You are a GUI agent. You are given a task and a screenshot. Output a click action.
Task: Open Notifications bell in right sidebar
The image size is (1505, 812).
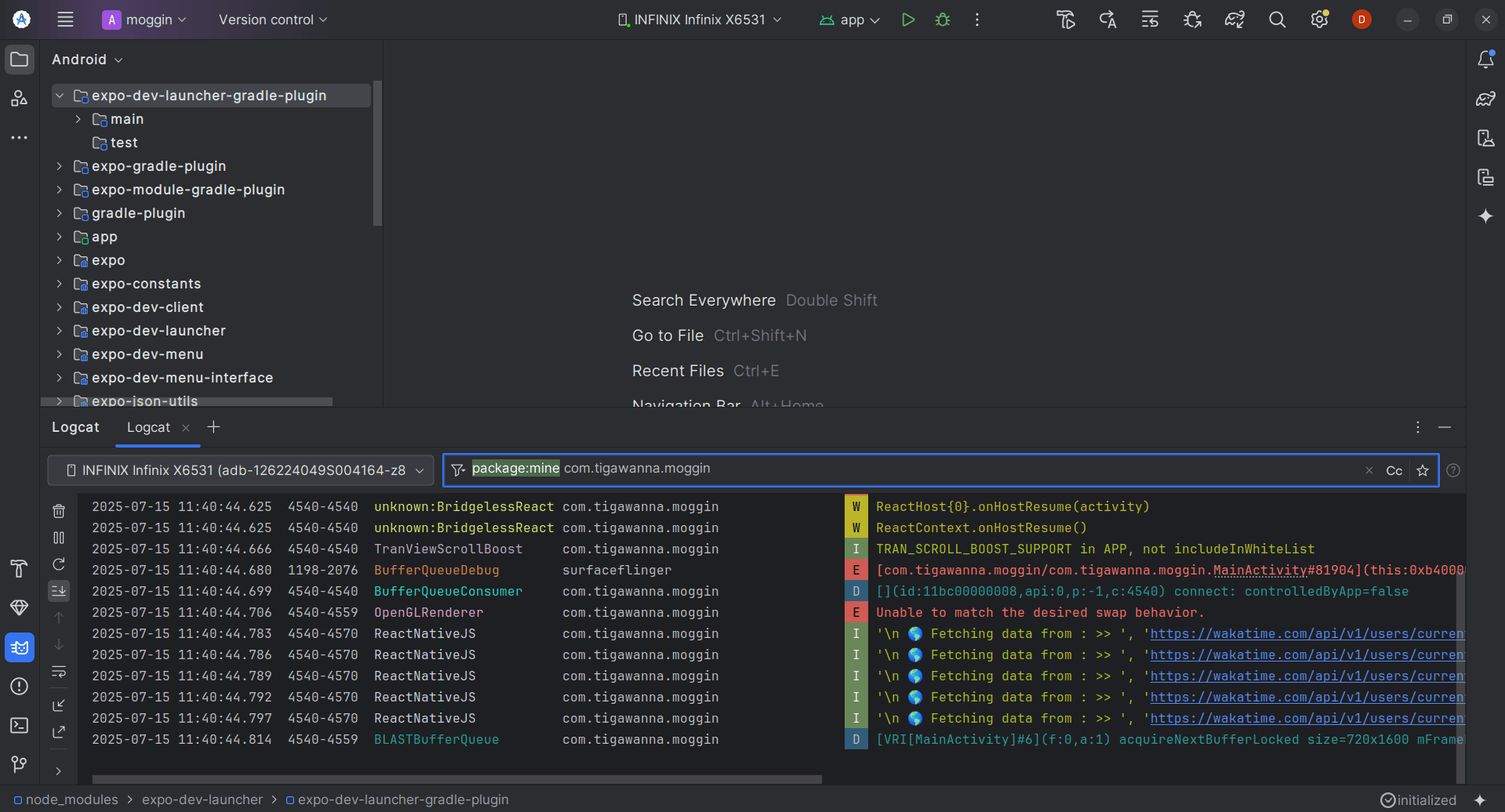coord(1485,60)
